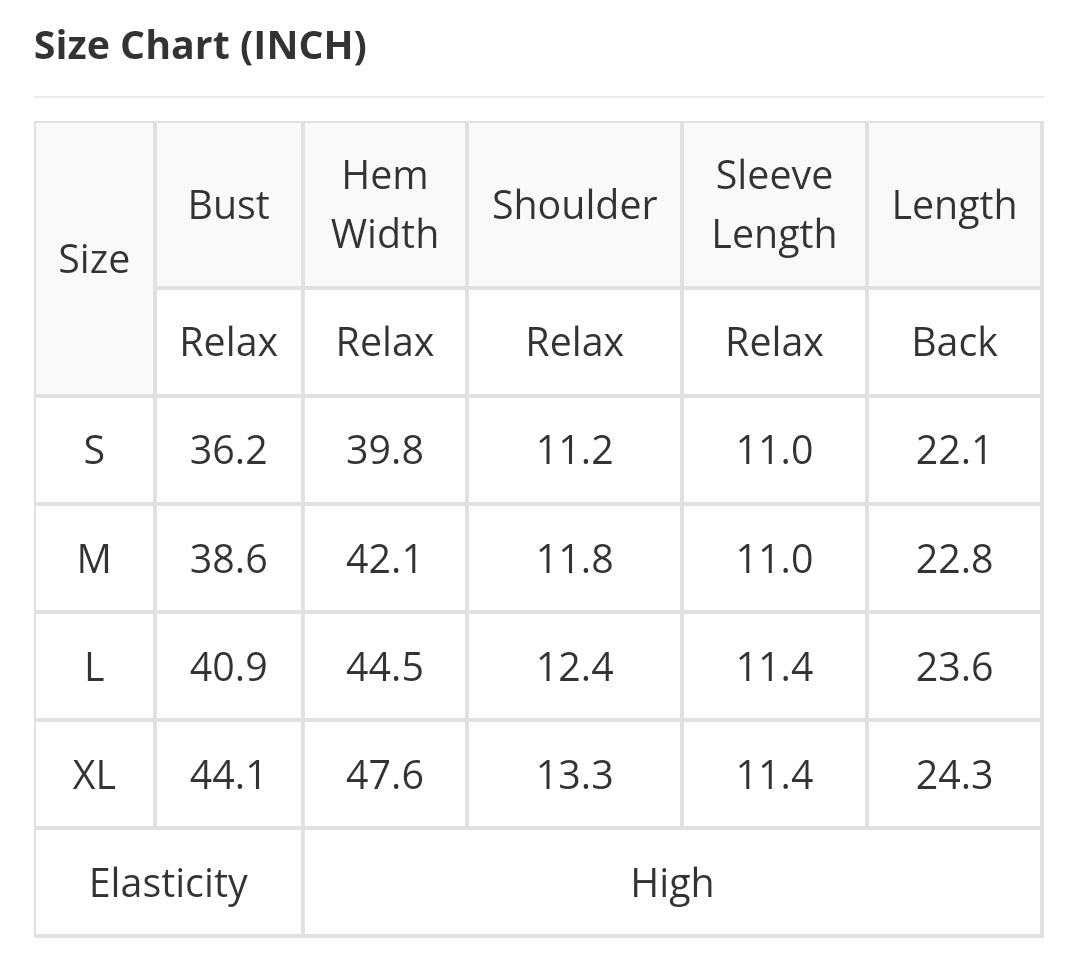The width and height of the screenshot is (1080, 966).
Task: Select the S size row label
Action: click(94, 450)
